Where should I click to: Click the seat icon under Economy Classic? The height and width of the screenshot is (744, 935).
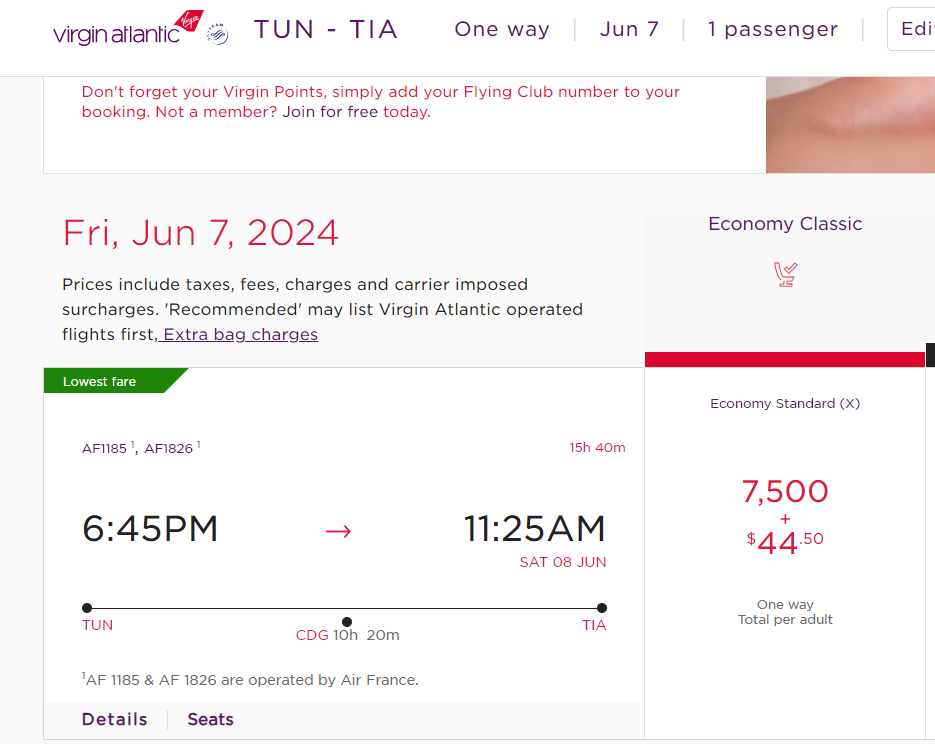[785, 274]
